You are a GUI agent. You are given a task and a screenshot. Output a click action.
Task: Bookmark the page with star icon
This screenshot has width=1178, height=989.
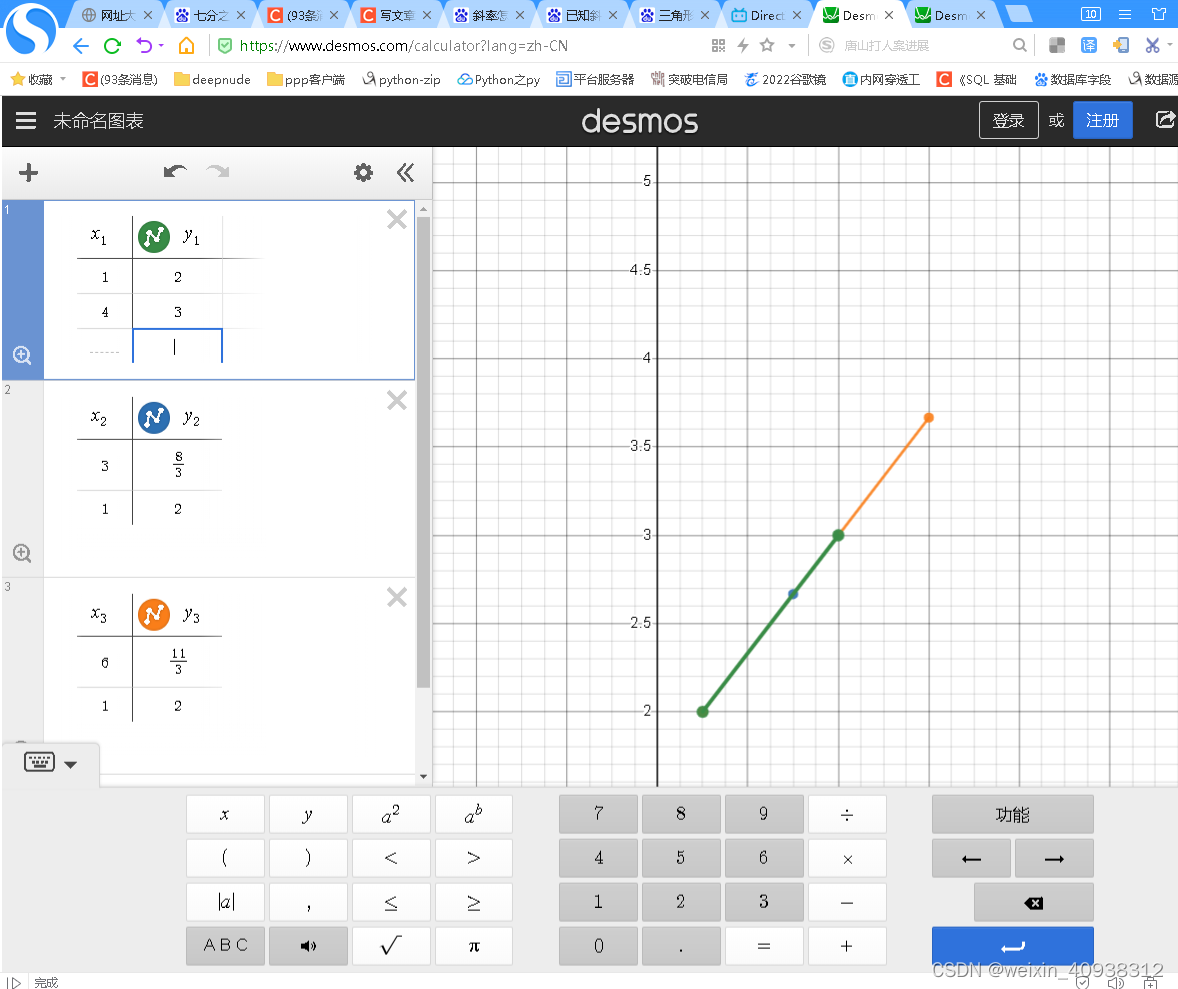767,46
